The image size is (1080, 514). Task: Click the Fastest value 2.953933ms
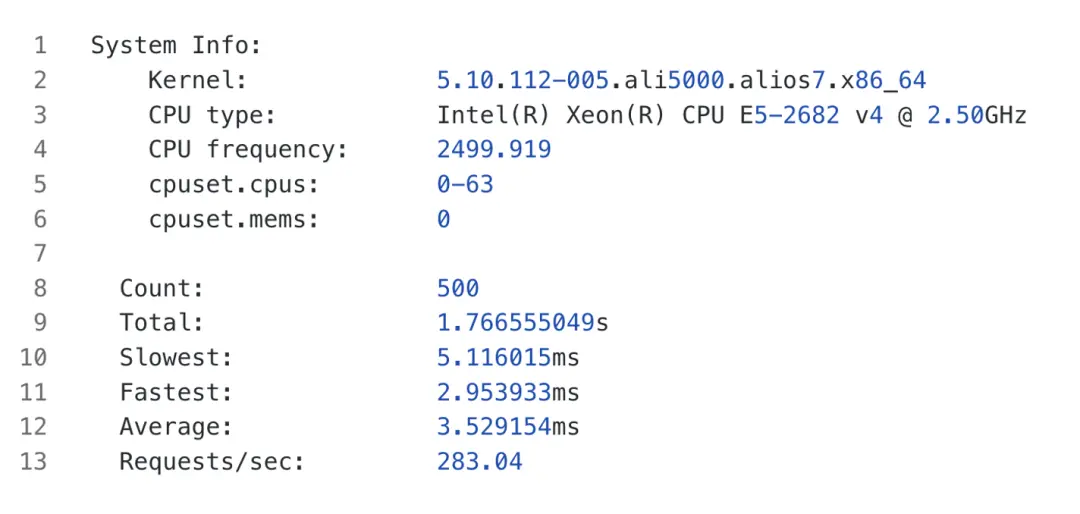click(x=508, y=392)
